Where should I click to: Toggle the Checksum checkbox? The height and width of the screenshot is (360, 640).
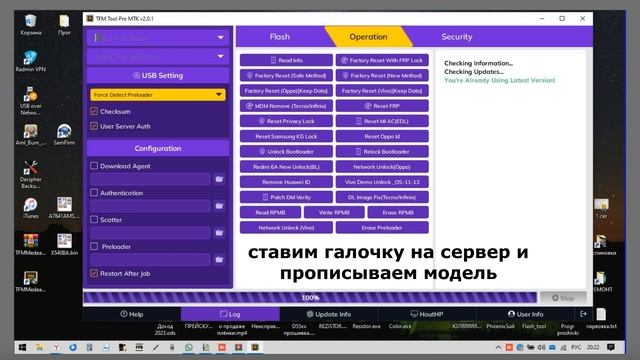[x=94, y=111]
